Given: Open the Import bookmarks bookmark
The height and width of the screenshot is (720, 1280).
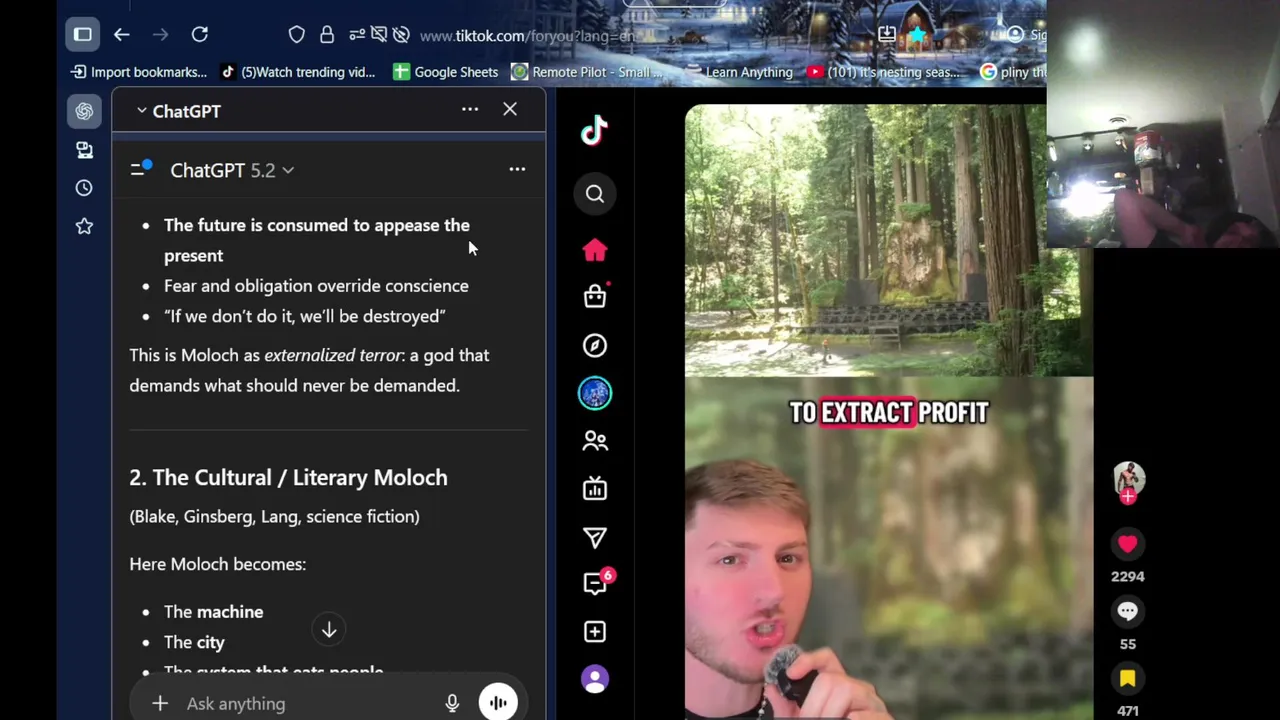Looking at the screenshot, I should point(139,72).
